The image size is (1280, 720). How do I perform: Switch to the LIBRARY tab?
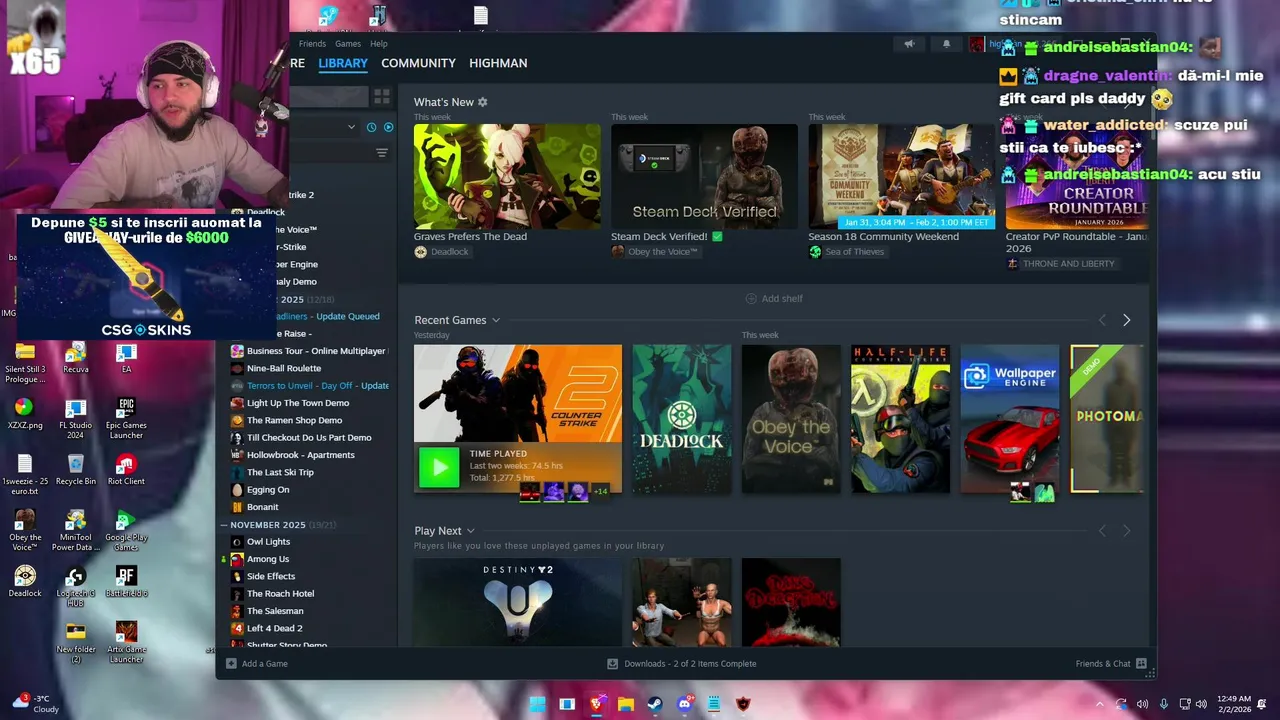(x=343, y=63)
